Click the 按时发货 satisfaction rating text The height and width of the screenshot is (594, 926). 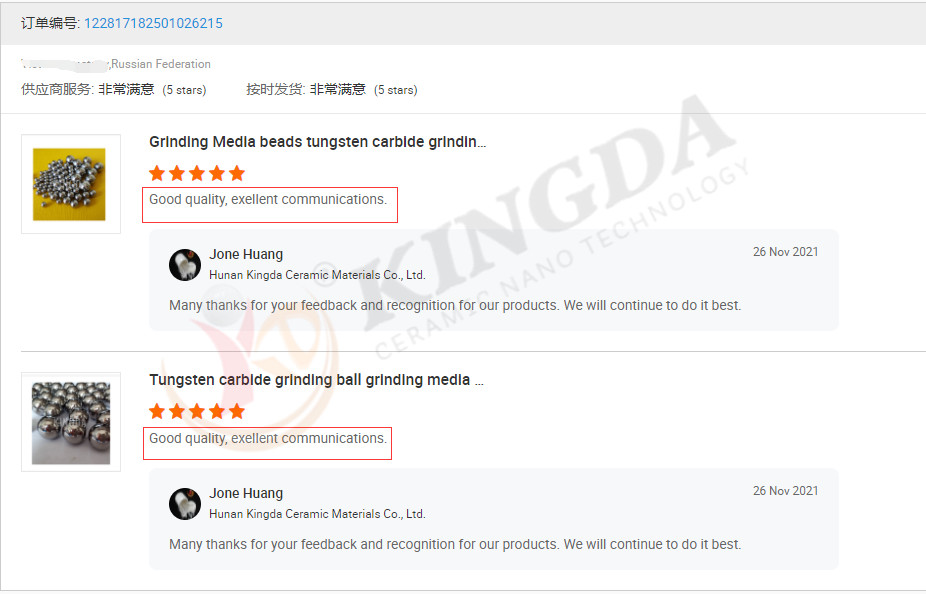pyautogui.click(x=337, y=89)
